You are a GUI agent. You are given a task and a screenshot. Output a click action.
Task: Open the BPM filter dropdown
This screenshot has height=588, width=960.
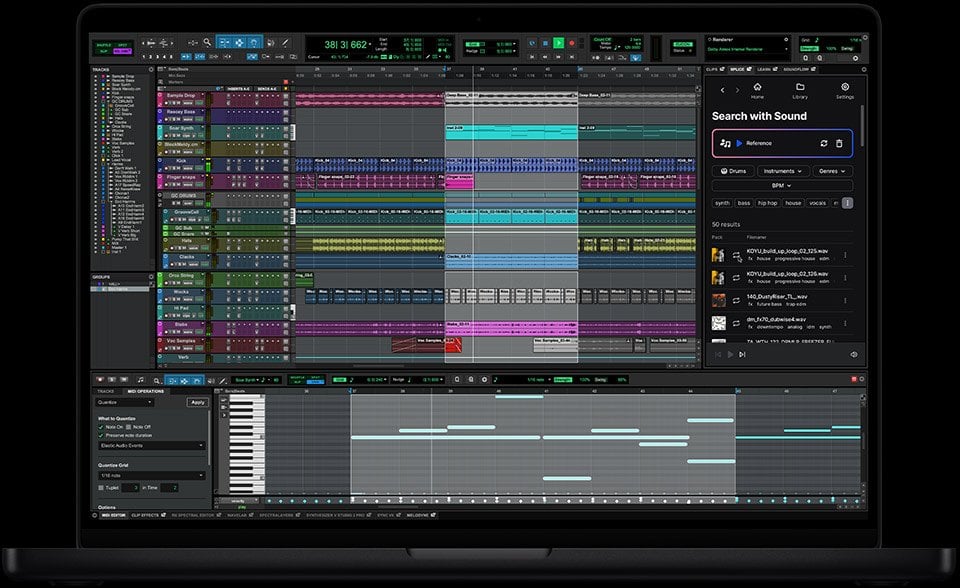[782, 185]
